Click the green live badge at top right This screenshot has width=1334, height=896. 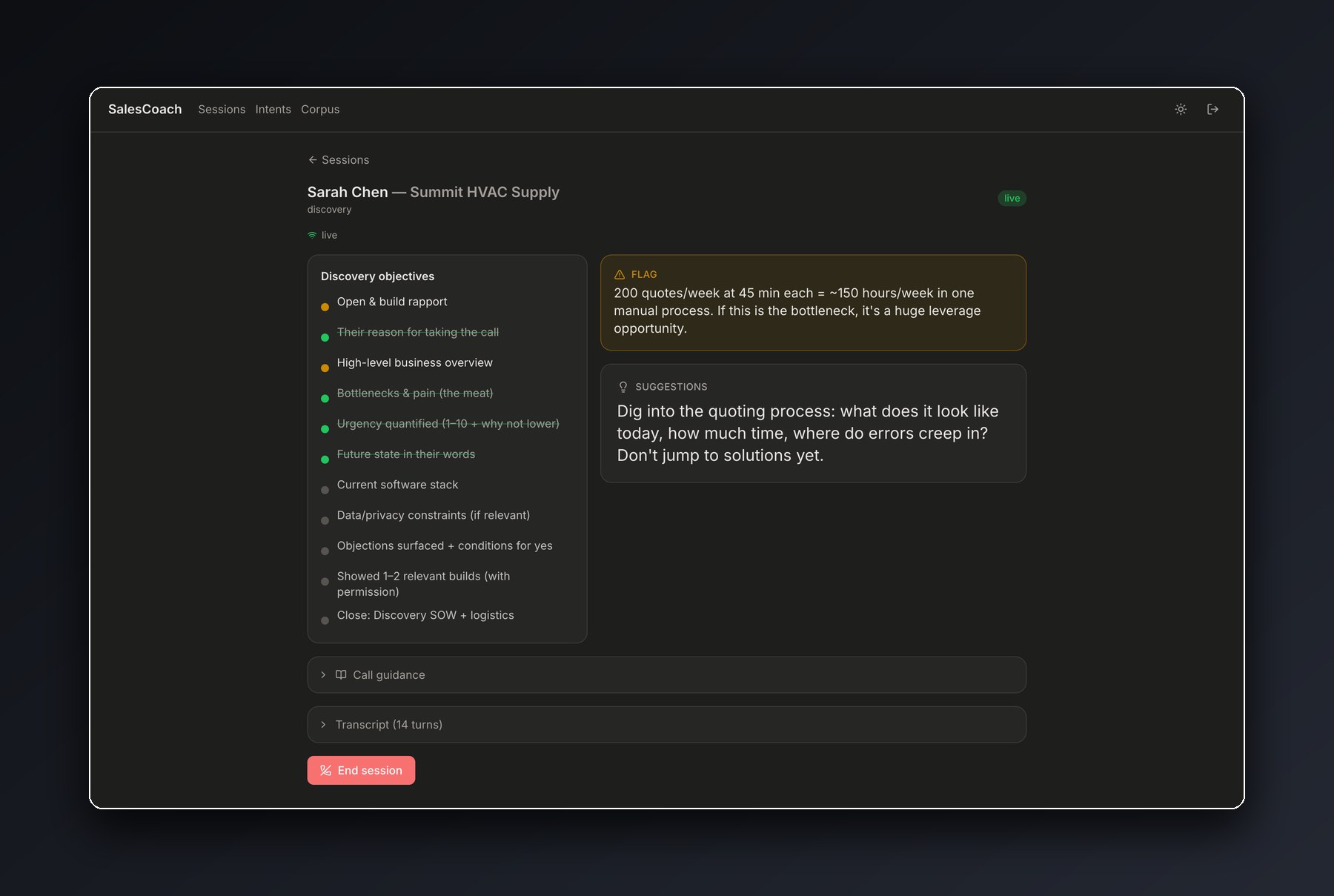point(1012,198)
